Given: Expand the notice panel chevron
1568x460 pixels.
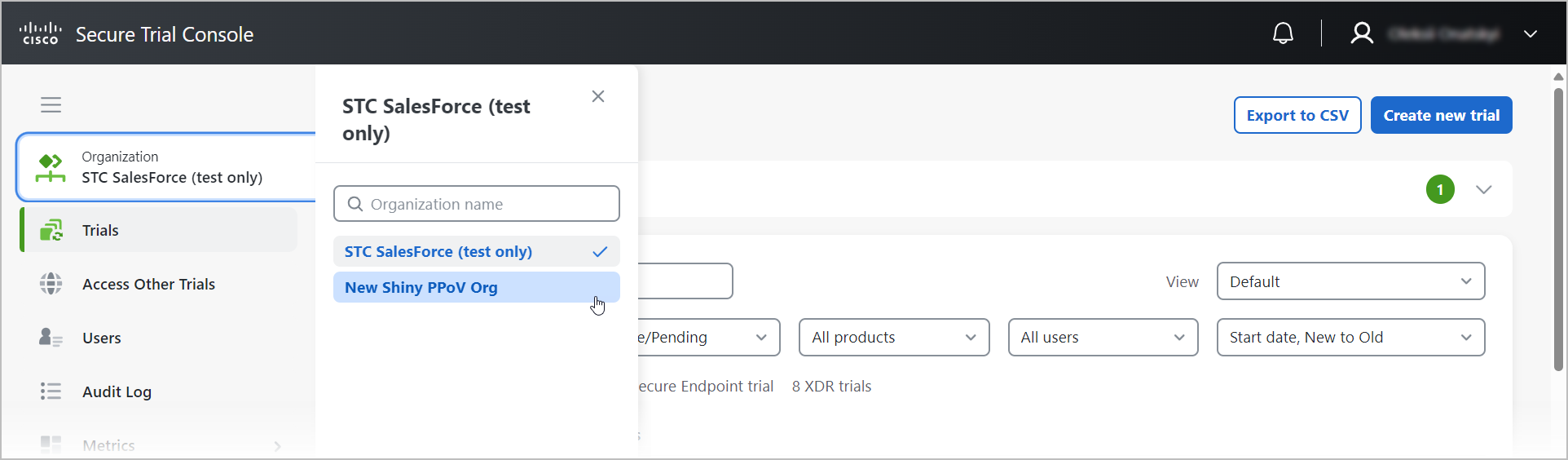Looking at the screenshot, I should tap(1484, 189).
